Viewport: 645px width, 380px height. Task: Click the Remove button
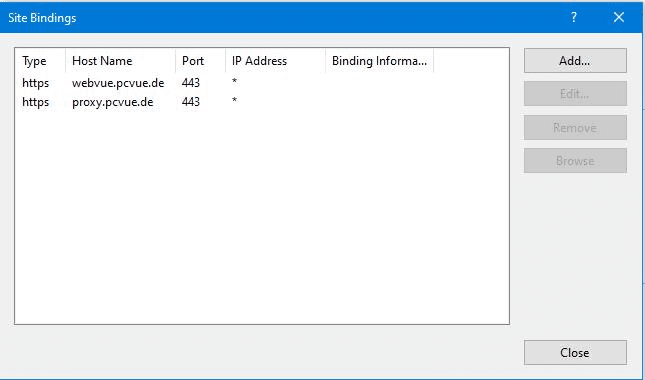pyautogui.click(x=575, y=127)
